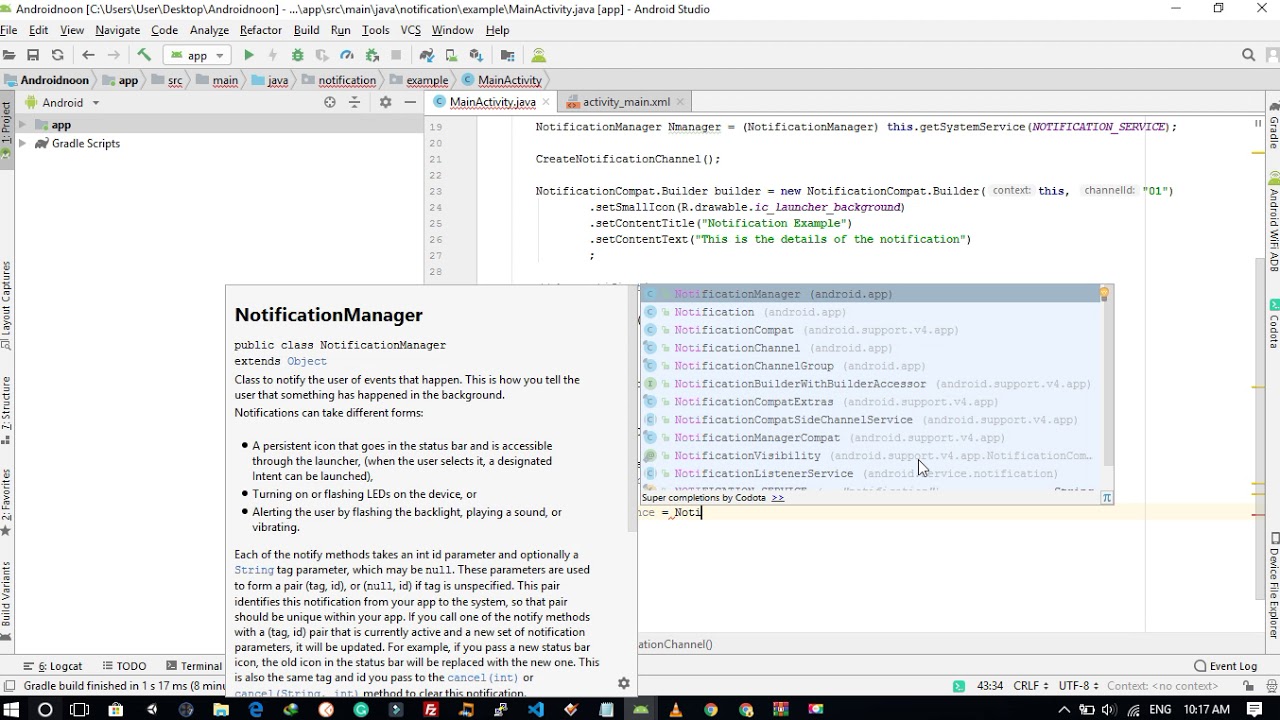The height and width of the screenshot is (720, 1280).
Task: Click the pi icon in completion popup
Action: (x=1106, y=497)
